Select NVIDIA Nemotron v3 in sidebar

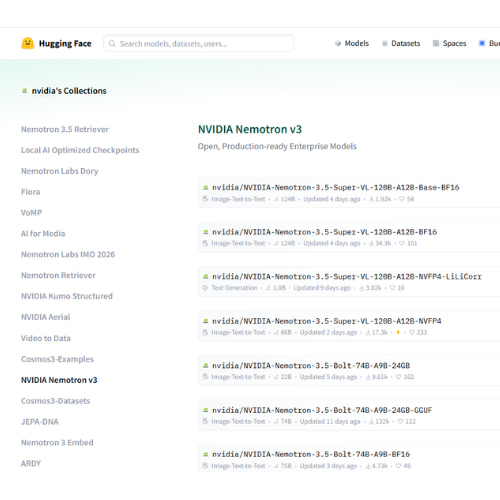coord(59,380)
